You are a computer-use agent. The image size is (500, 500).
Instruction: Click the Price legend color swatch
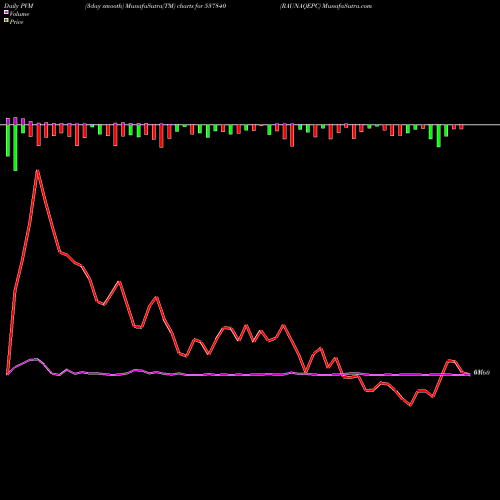(x=6, y=20)
